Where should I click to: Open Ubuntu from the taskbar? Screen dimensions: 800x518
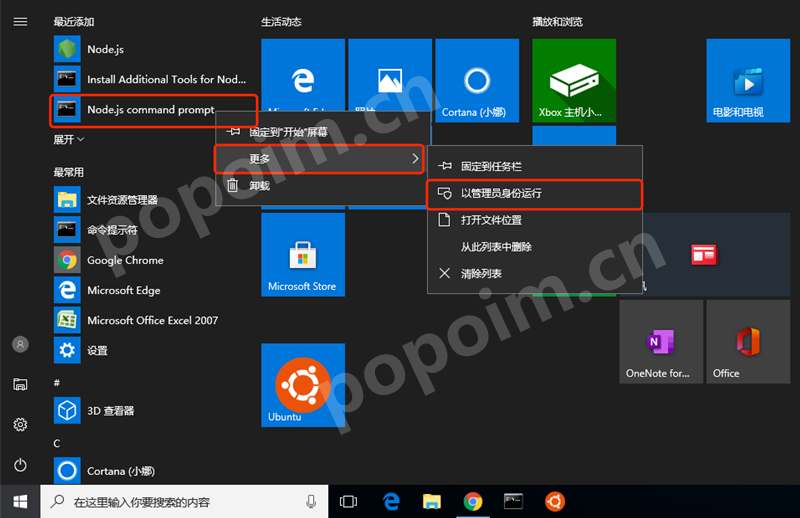555,502
